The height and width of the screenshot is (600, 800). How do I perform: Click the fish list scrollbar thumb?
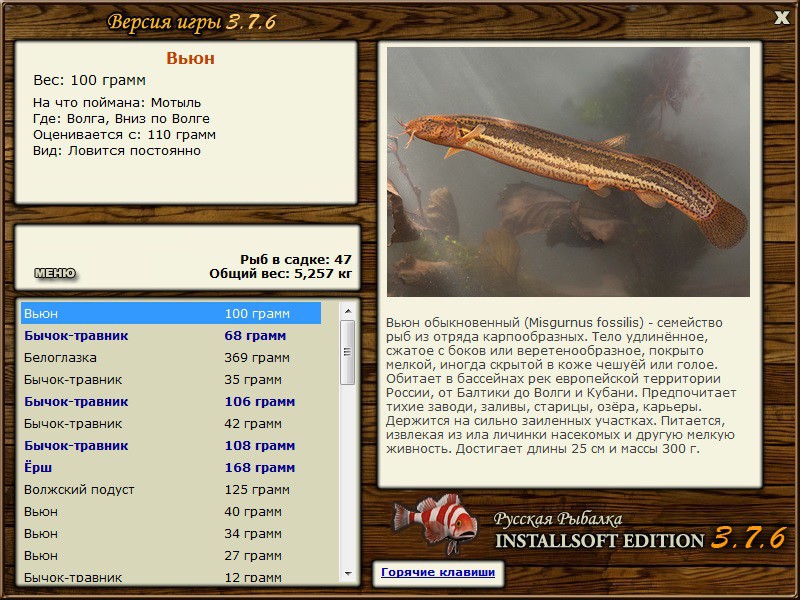(347, 352)
